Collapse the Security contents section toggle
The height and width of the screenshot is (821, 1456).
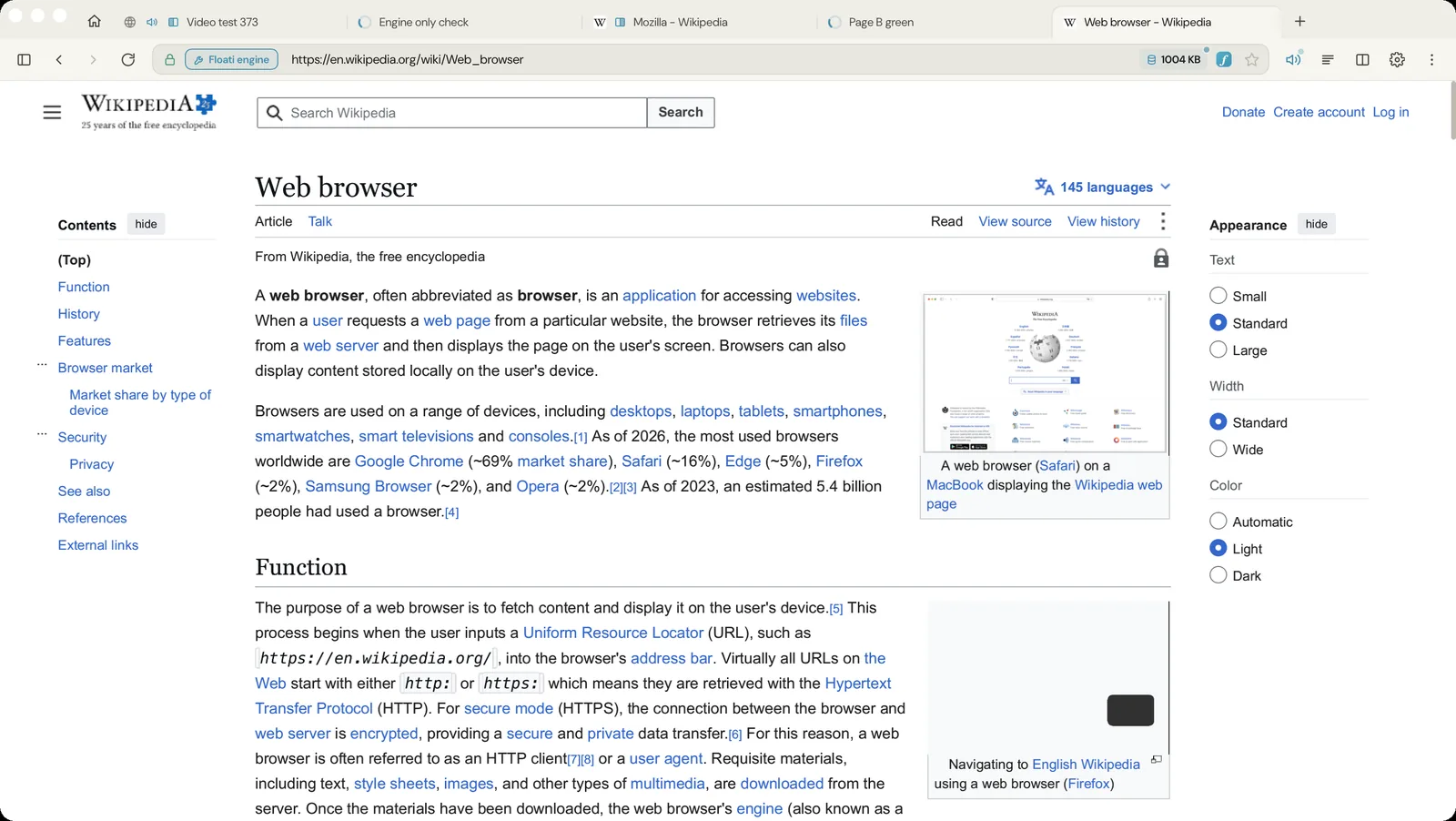coord(42,434)
